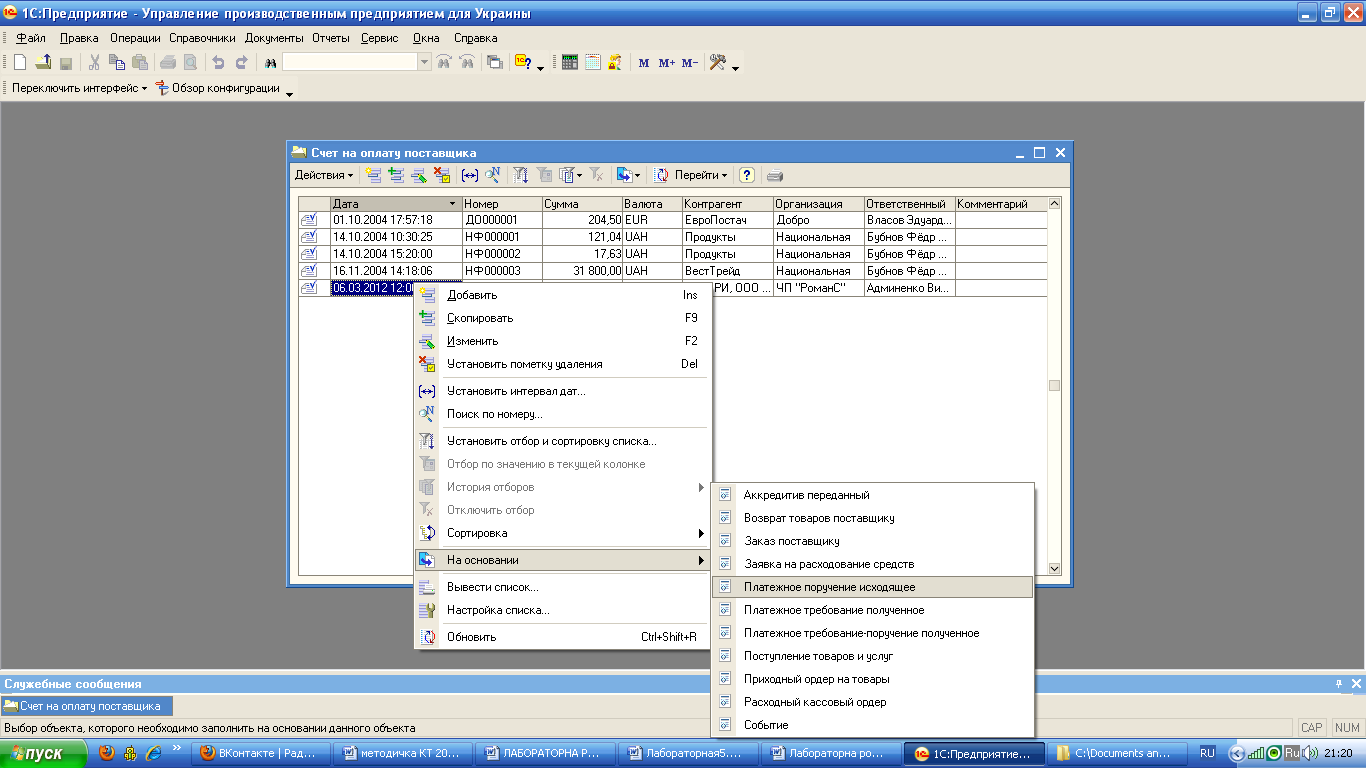This screenshot has height=768, width=1366.
Task: Click the Print toolbar icon in main toolbar
Action: click(168, 62)
